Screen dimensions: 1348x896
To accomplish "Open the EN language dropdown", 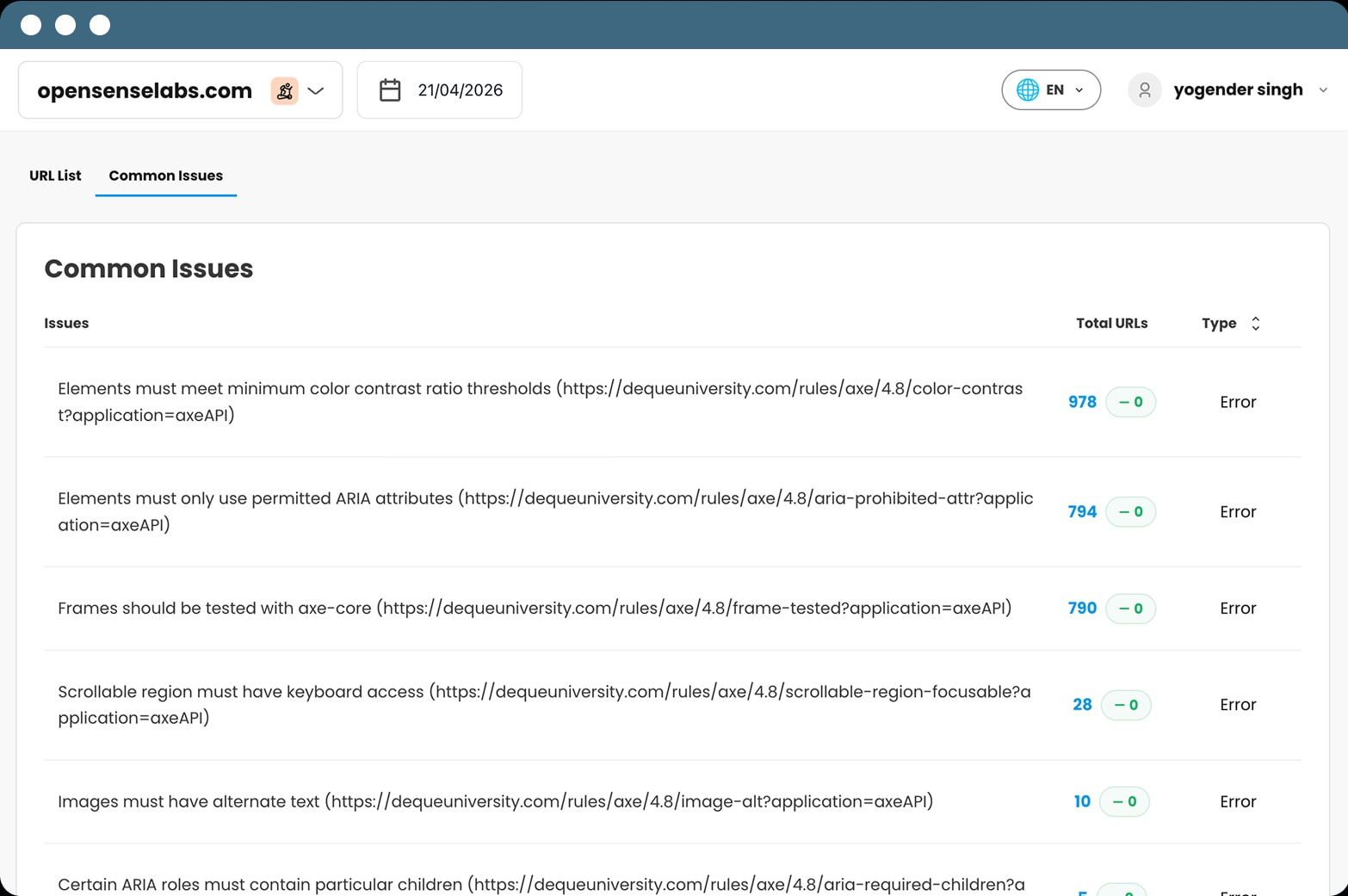I will coord(1051,90).
